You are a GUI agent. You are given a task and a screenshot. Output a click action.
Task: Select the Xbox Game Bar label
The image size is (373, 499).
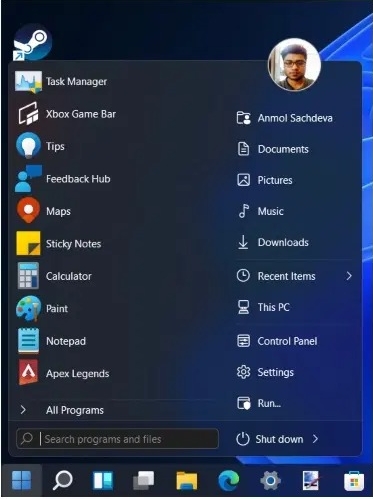[81, 114]
